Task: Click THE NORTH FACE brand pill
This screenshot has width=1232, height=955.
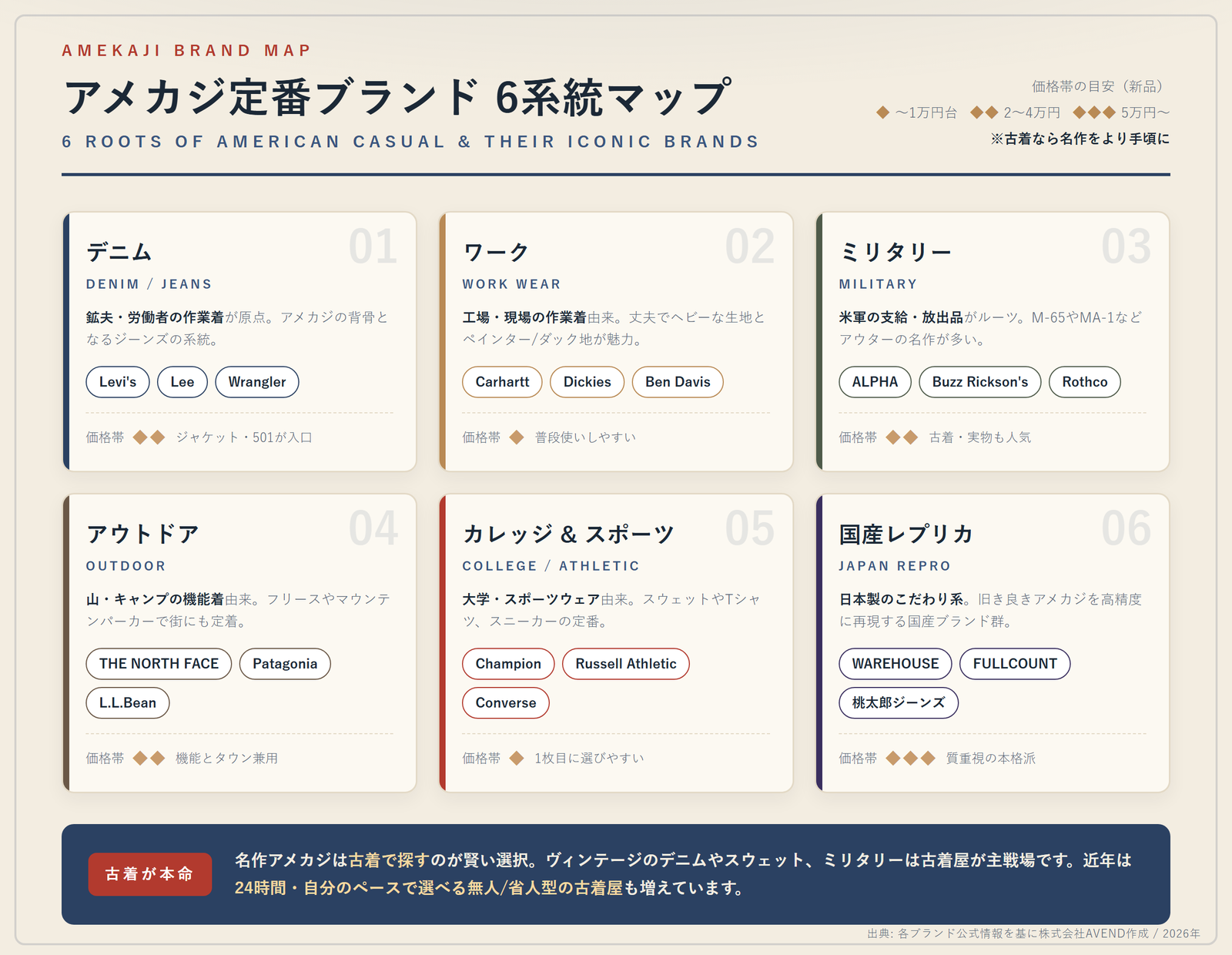Action: [159, 664]
